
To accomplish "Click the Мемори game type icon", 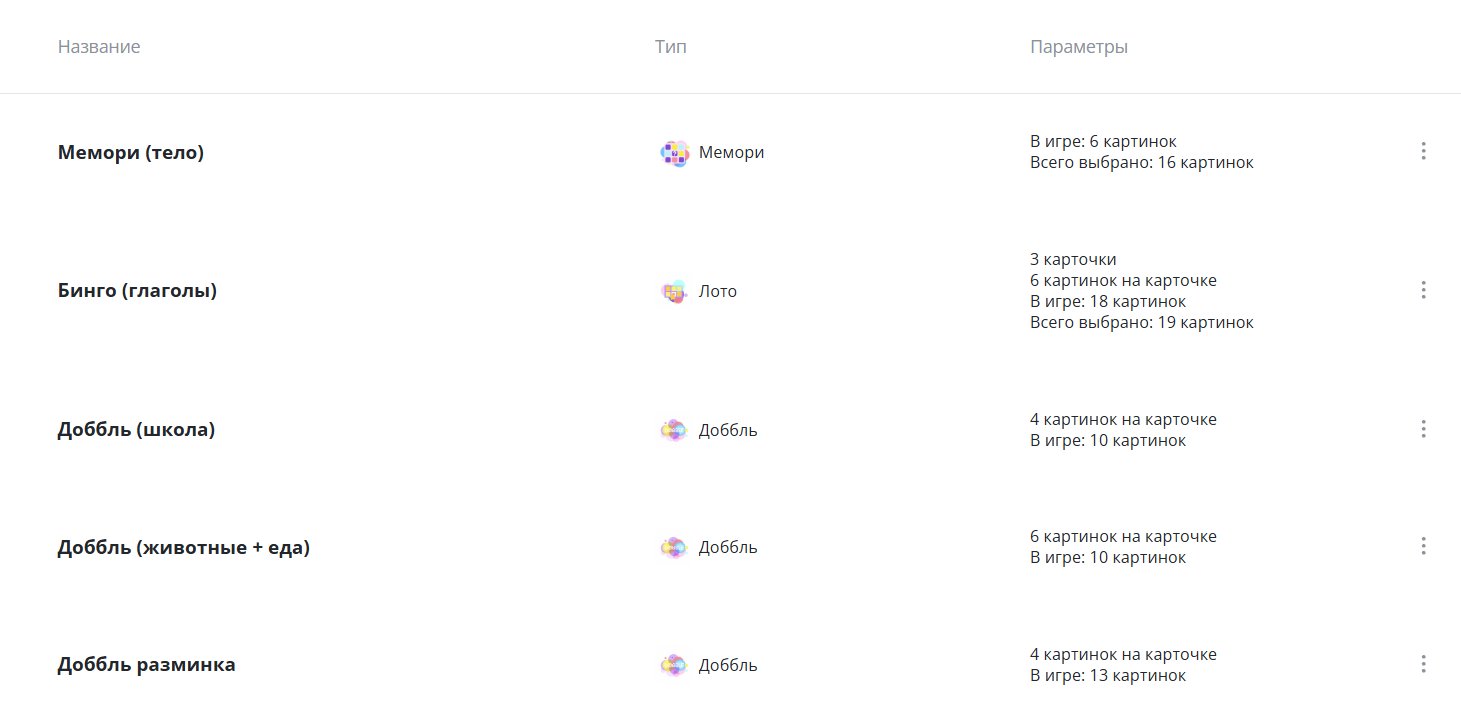I will click(x=675, y=153).
